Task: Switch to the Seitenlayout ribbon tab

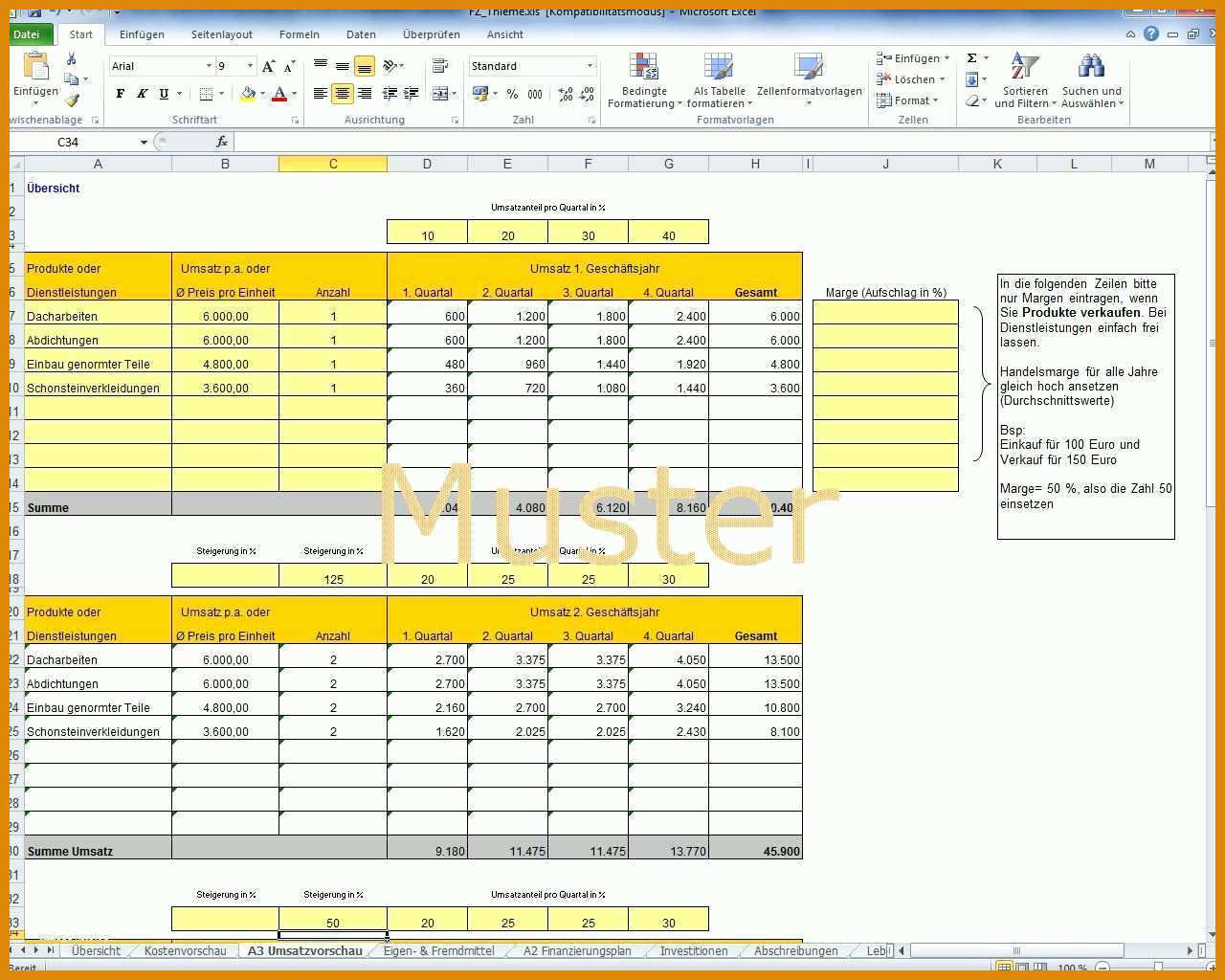Action: point(222,34)
